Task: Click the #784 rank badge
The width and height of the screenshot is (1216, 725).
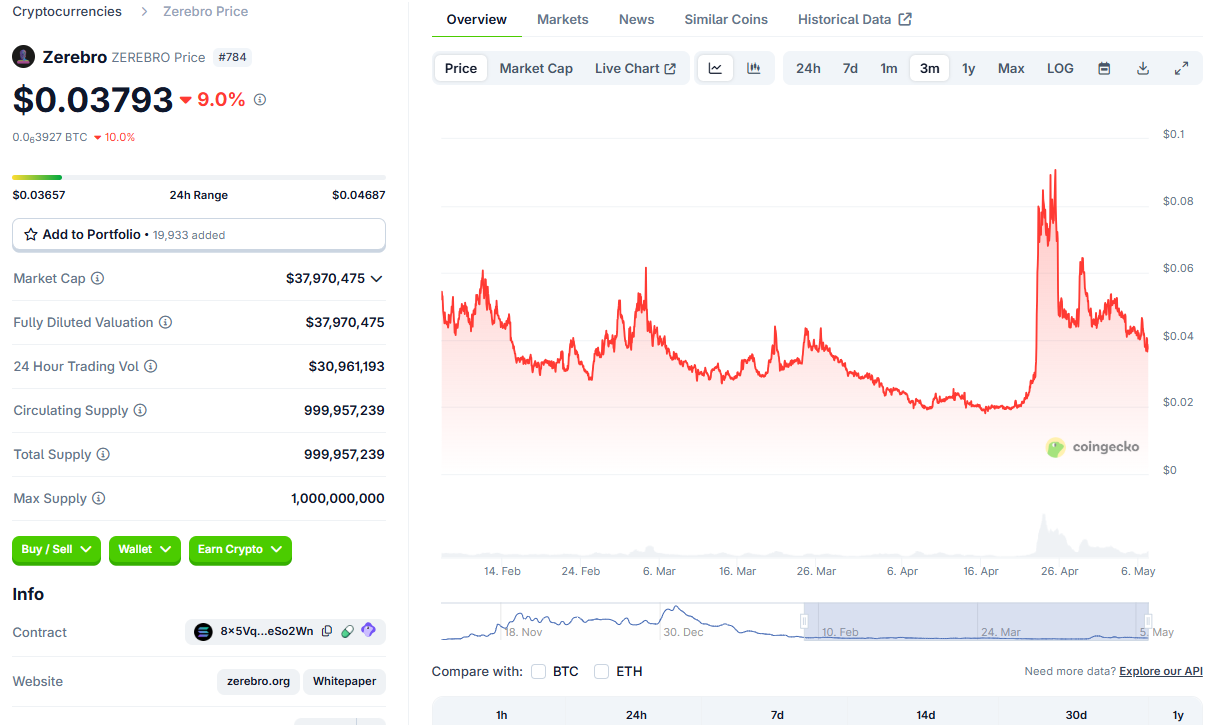Action: click(x=232, y=57)
